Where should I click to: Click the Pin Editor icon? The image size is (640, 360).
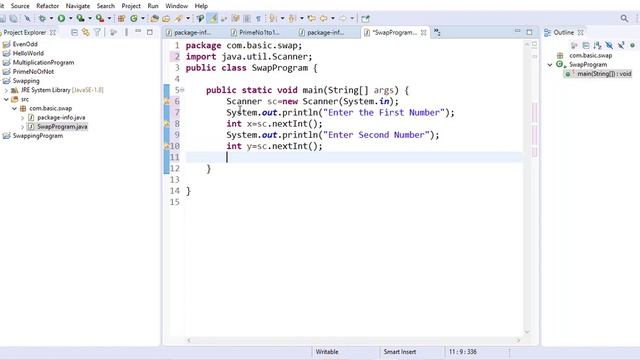365,18
